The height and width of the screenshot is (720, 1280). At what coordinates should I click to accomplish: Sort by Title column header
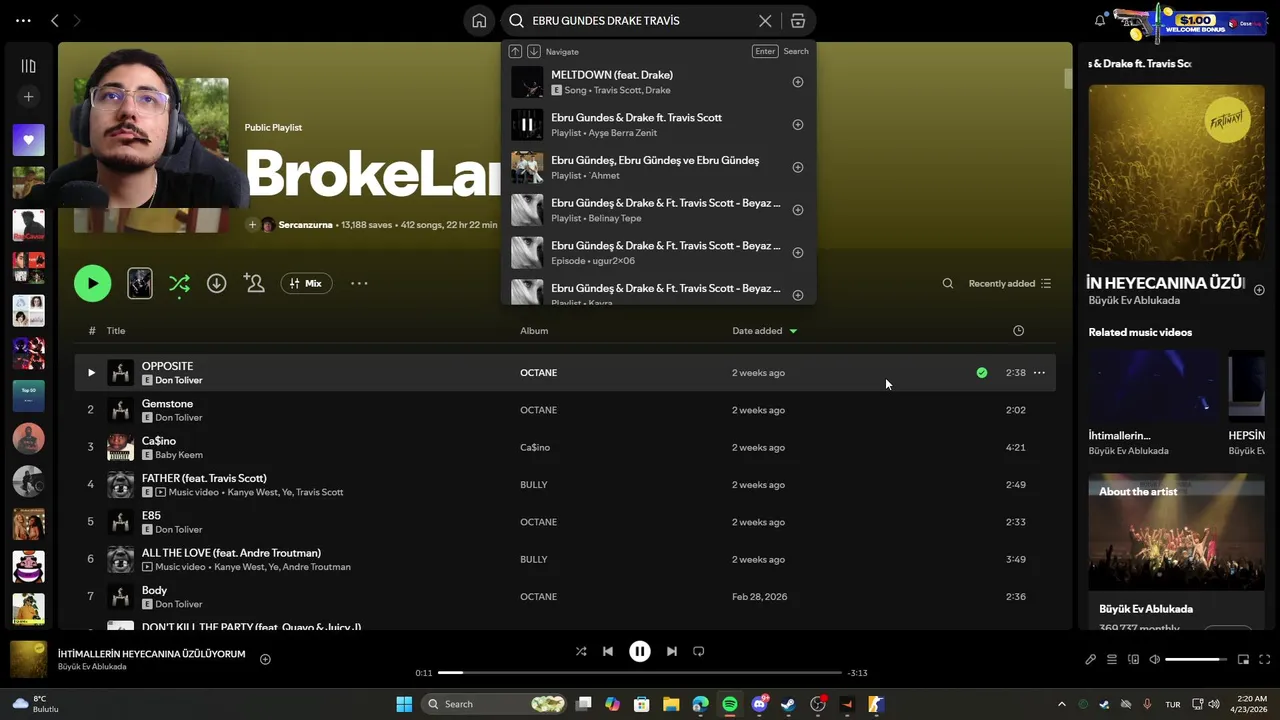[116, 331]
